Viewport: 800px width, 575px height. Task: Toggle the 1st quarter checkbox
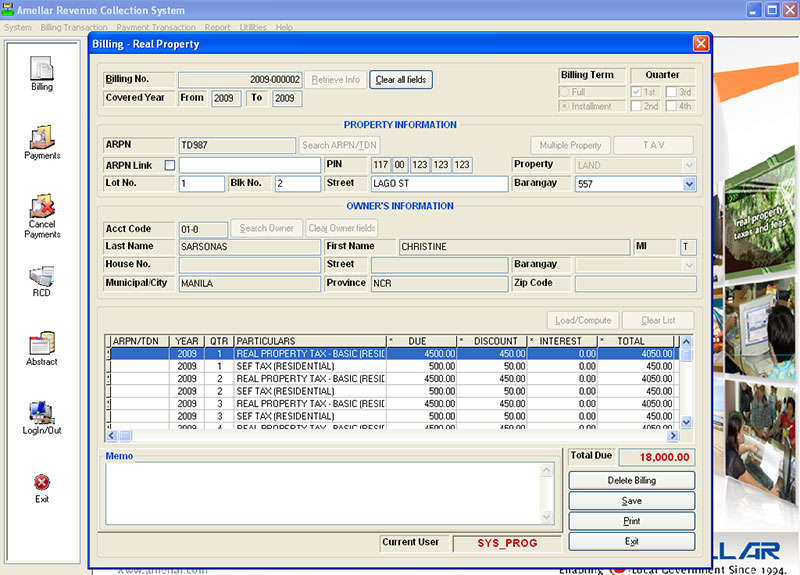pyautogui.click(x=636, y=92)
